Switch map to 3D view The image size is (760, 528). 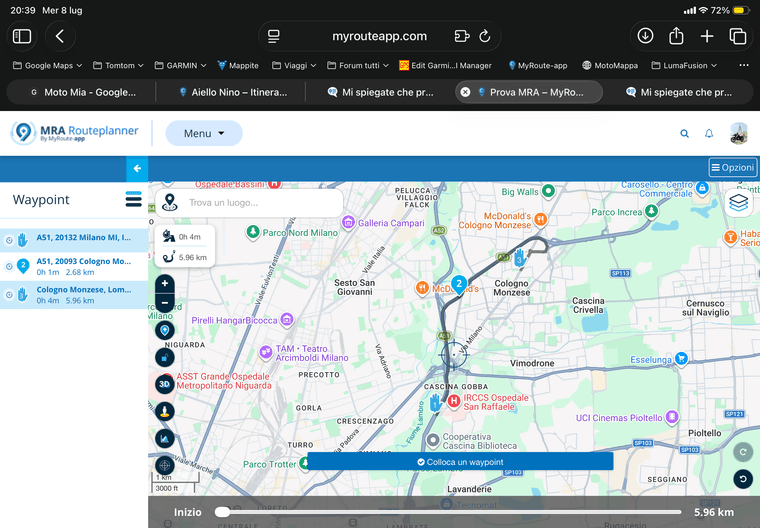165,384
